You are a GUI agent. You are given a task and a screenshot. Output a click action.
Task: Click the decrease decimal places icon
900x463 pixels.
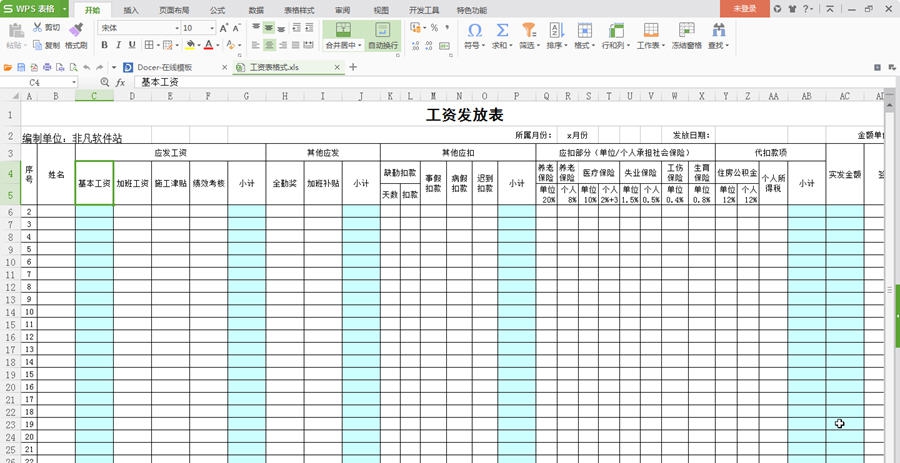[x=429, y=45]
